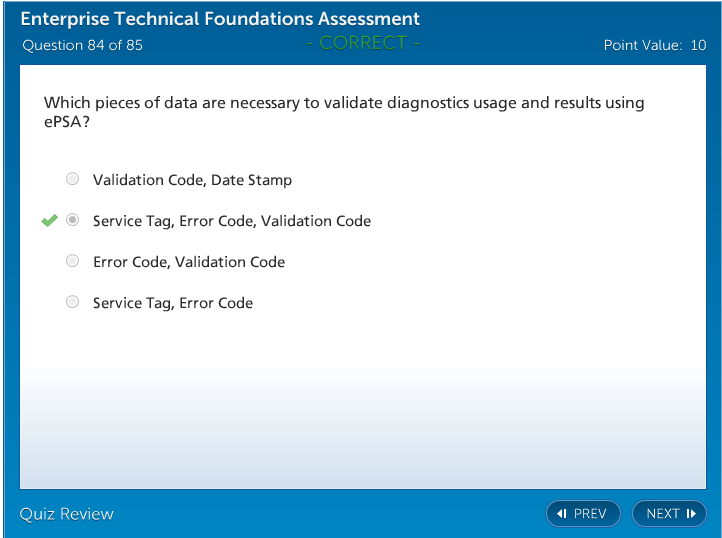722x538 pixels.
Task: Go to the previous question with PREV
Action: 583,514
